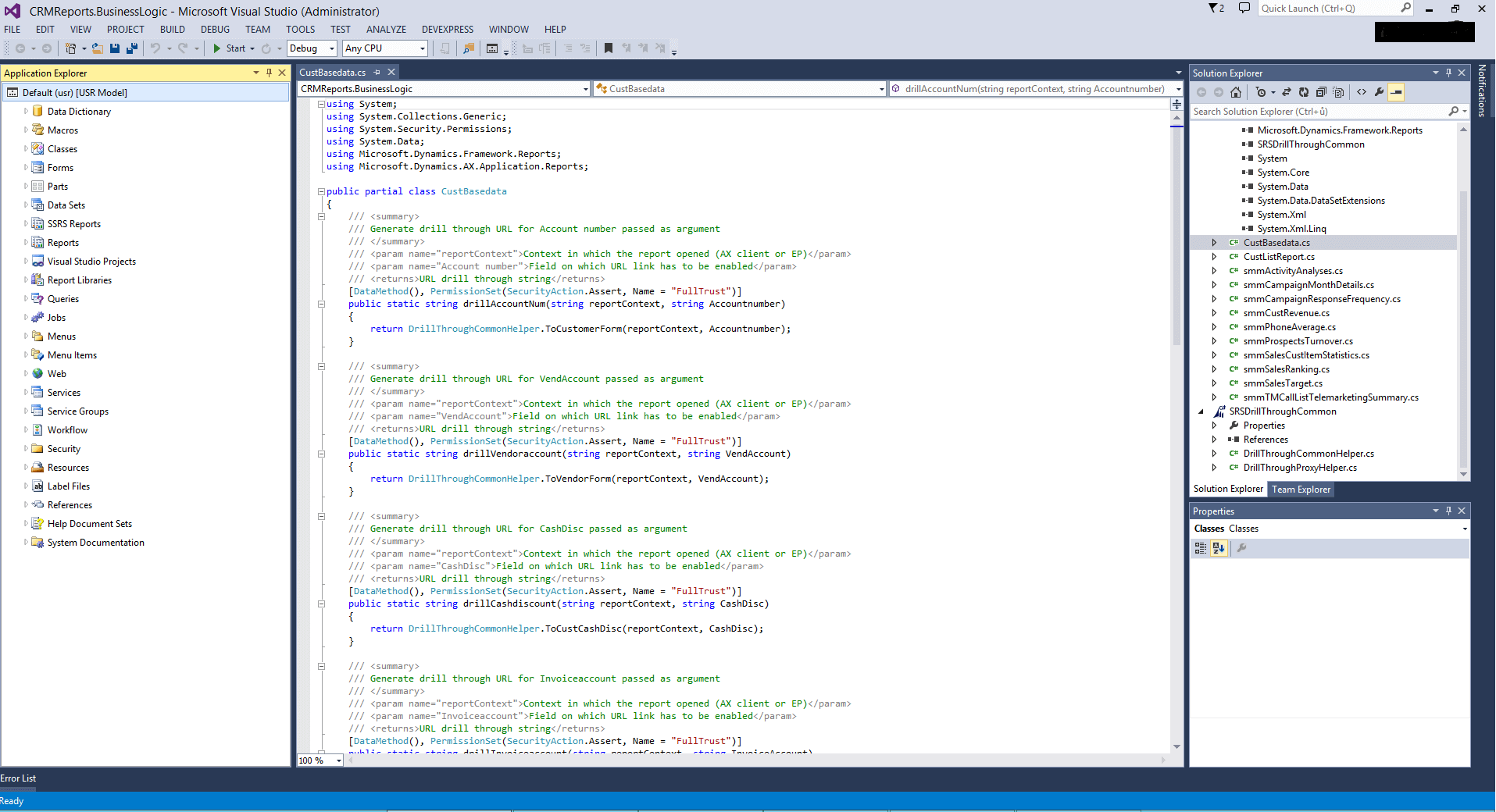
Task: Switch to the Team Explorer tab
Action: (1301, 490)
